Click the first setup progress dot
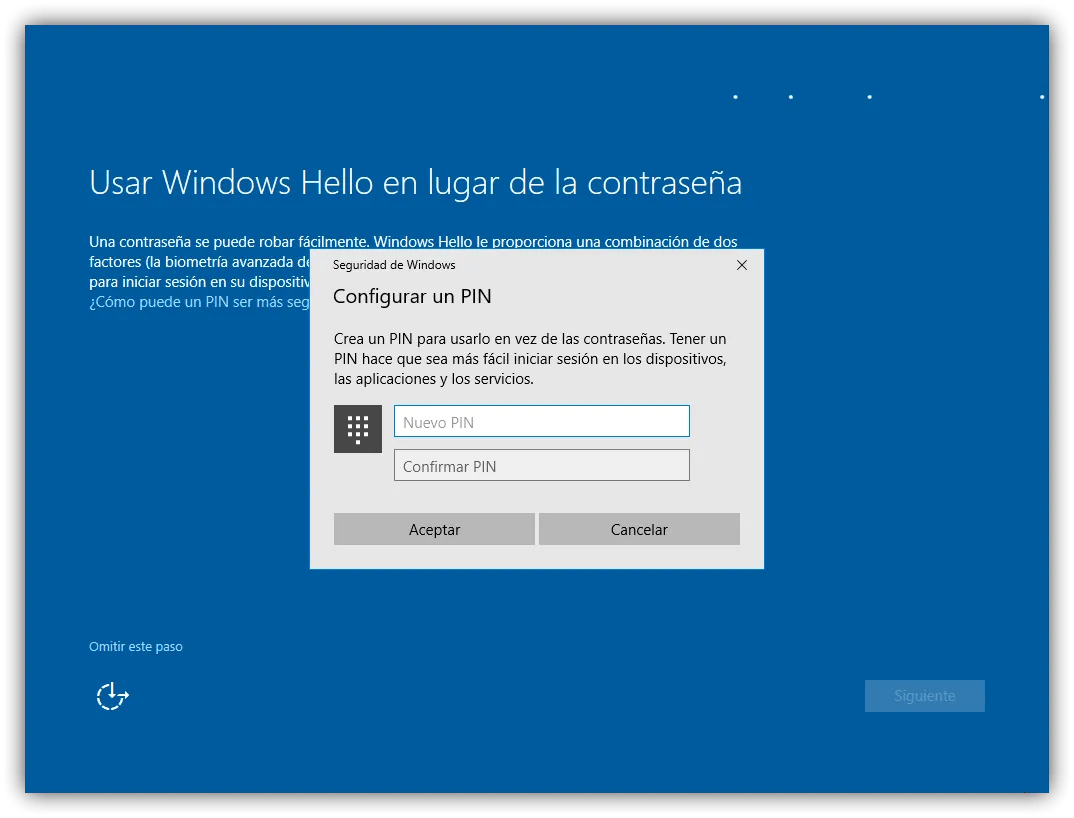This screenshot has width=1074, height=818. click(x=735, y=97)
